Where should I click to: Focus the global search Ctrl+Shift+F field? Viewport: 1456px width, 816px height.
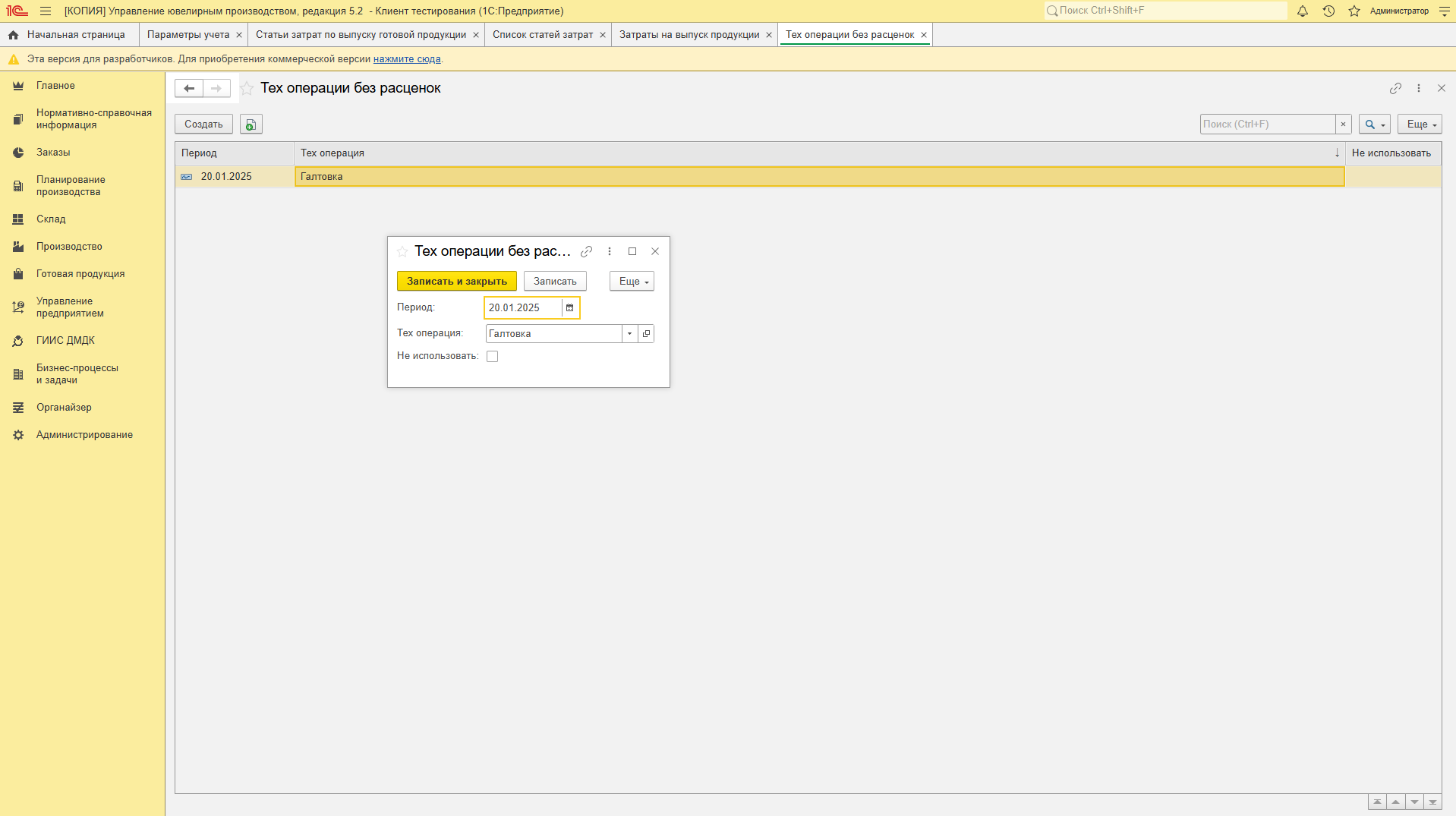click(1165, 11)
